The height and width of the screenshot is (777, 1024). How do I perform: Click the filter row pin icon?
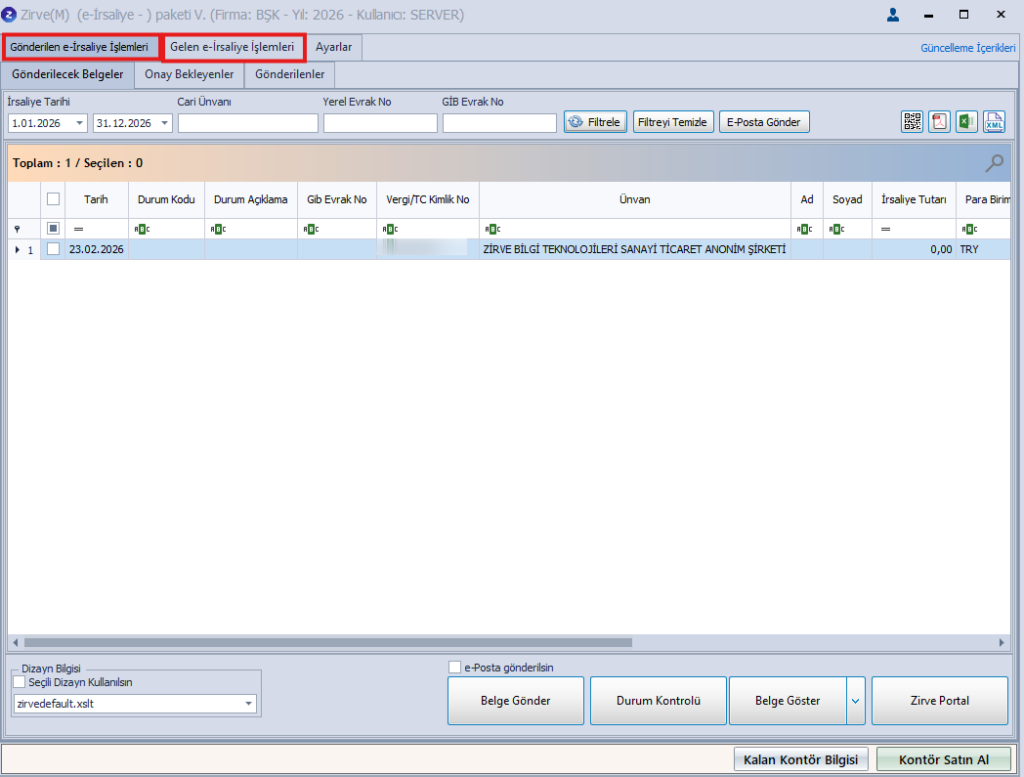click(17, 229)
